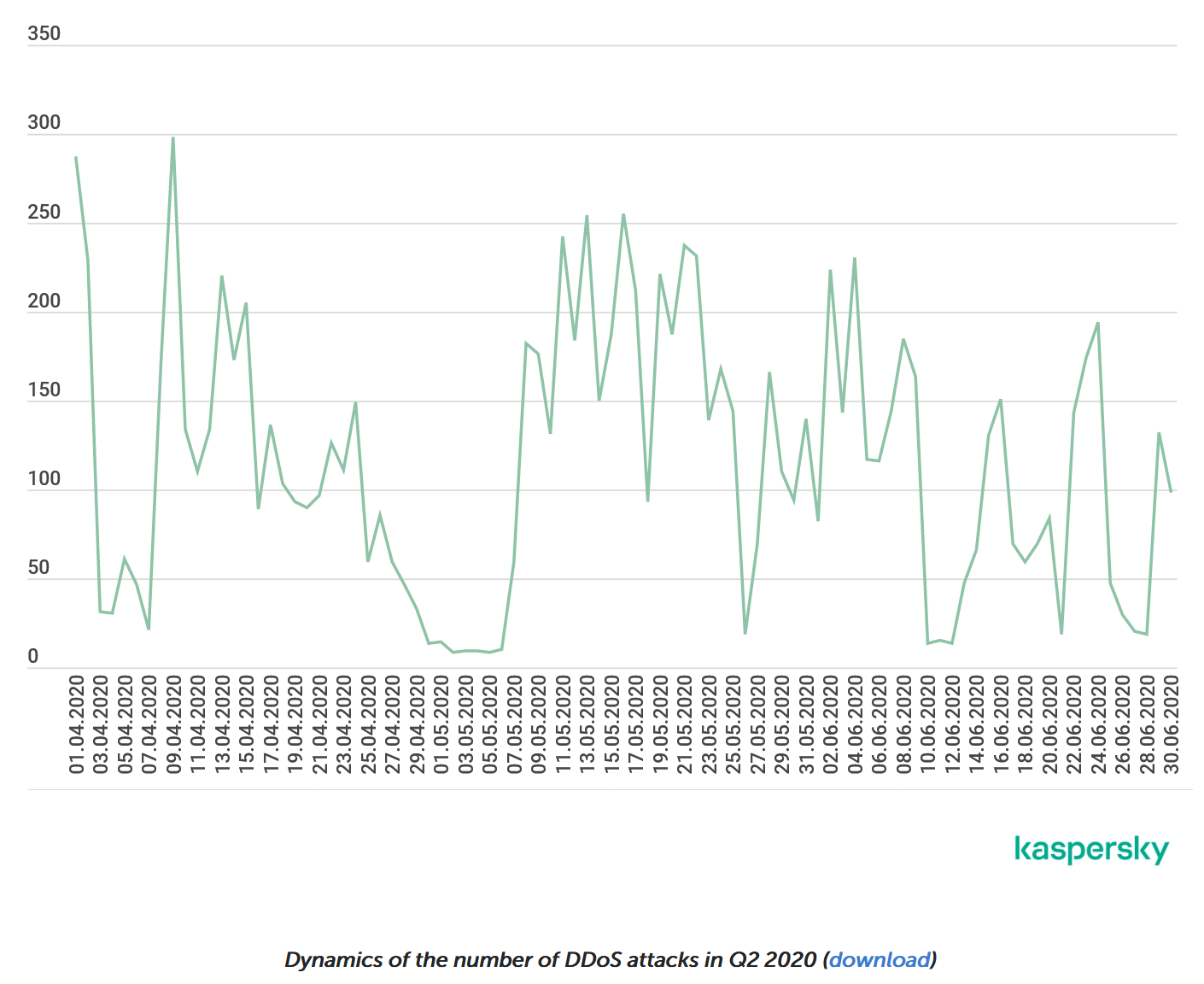Image resolution: width=1204 pixels, height=984 pixels.
Task: Select the 09.04.2020 date label on the axis
Action: tap(174, 724)
